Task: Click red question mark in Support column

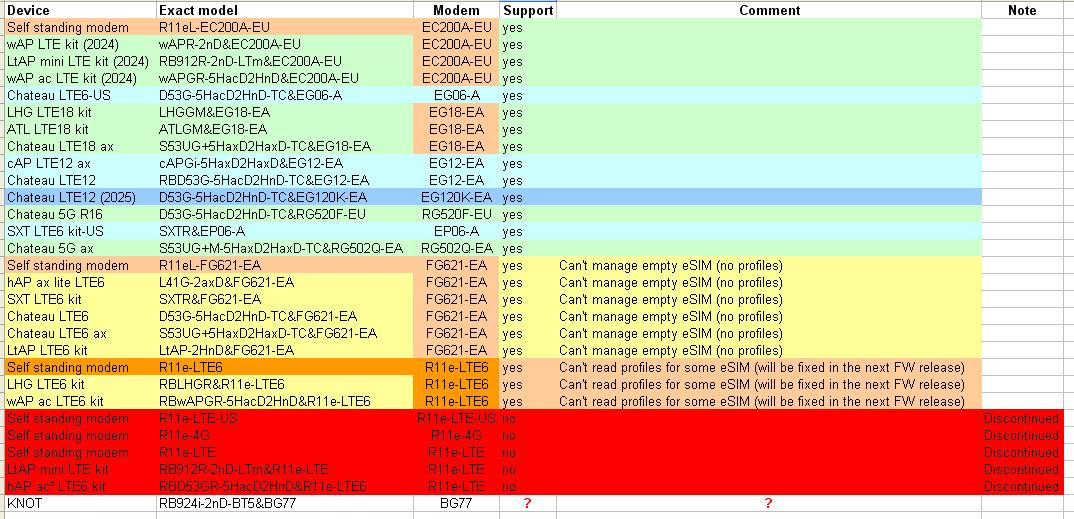Action: (x=527, y=504)
